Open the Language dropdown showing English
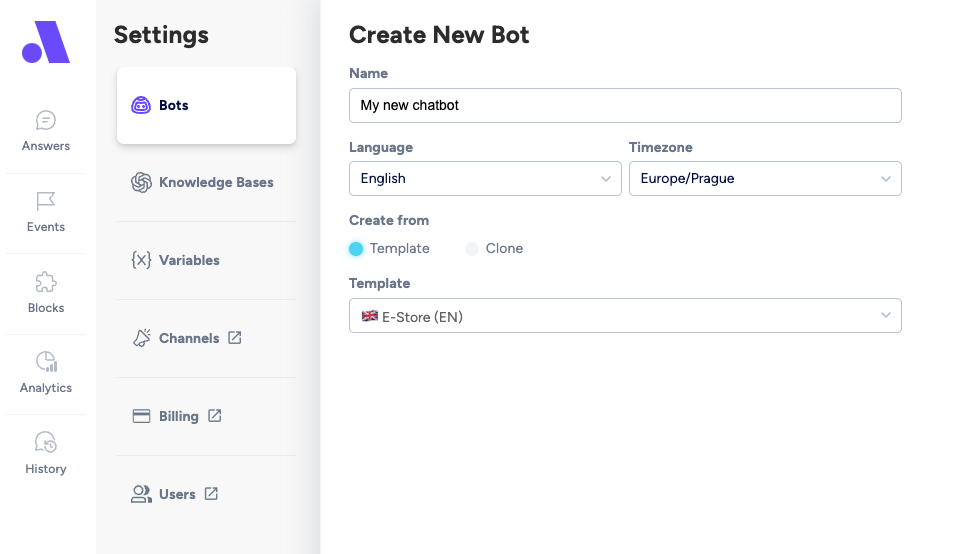The image size is (967, 554). click(485, 179)
